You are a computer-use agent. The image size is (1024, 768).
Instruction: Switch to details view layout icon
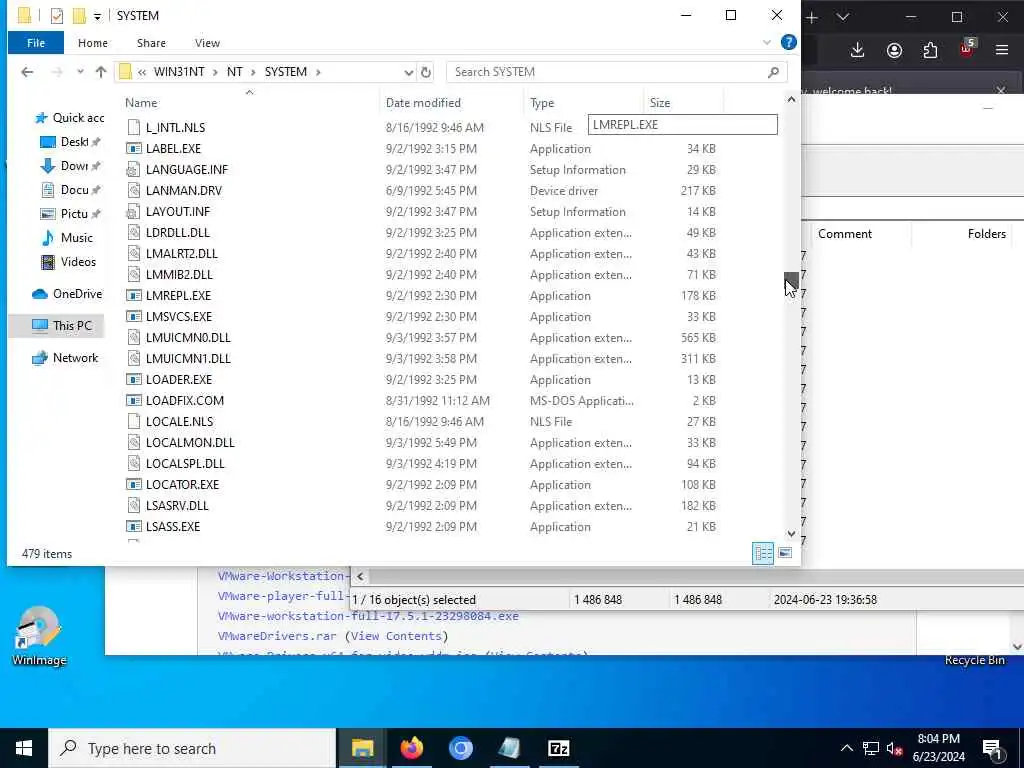click(x=763, y=553)
